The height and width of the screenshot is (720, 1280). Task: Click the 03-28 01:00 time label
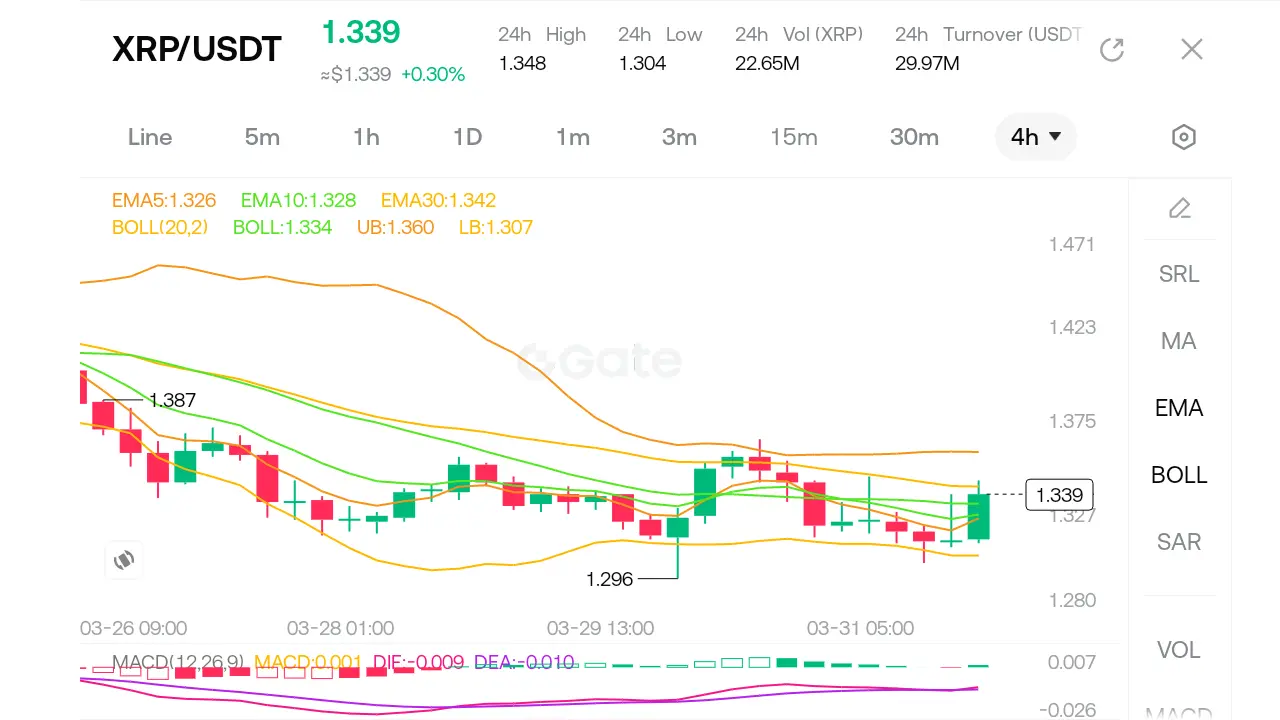tap(340, 628)
